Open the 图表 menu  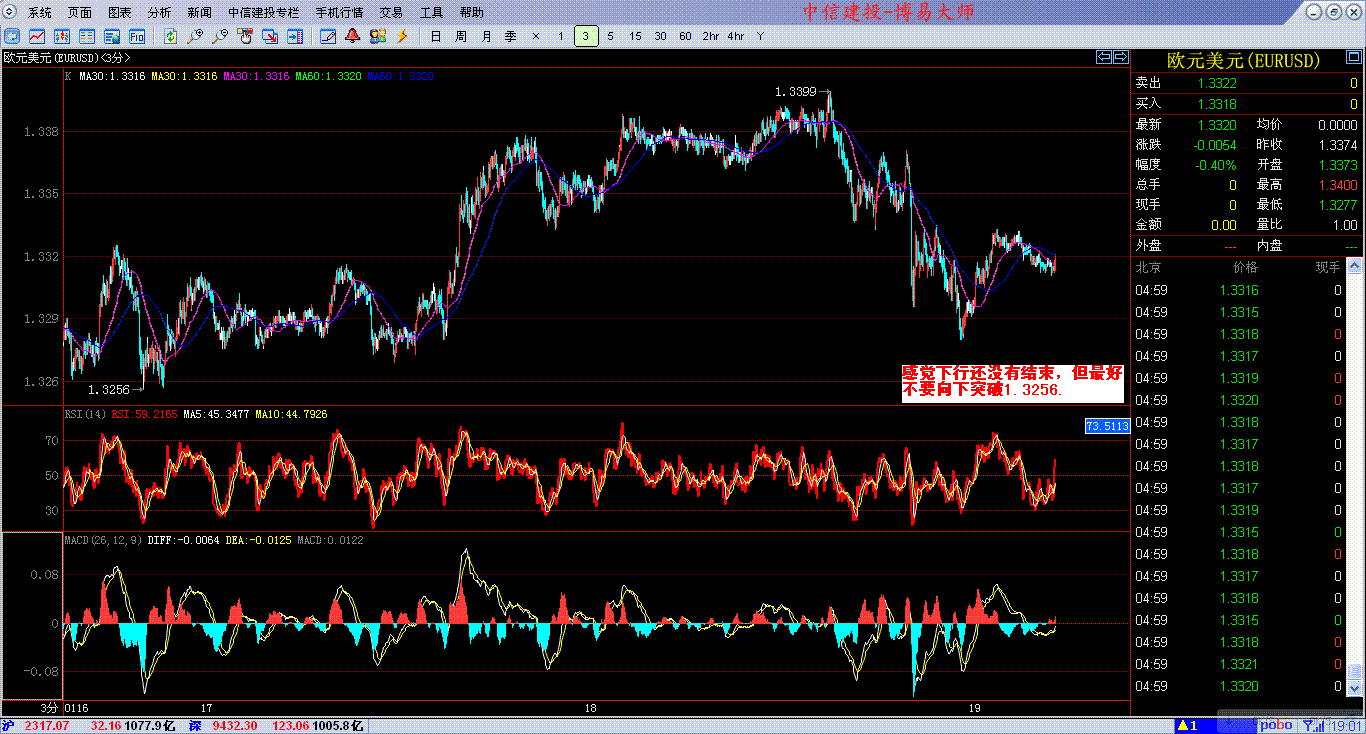pyautogui.click(x=120, y=13)
